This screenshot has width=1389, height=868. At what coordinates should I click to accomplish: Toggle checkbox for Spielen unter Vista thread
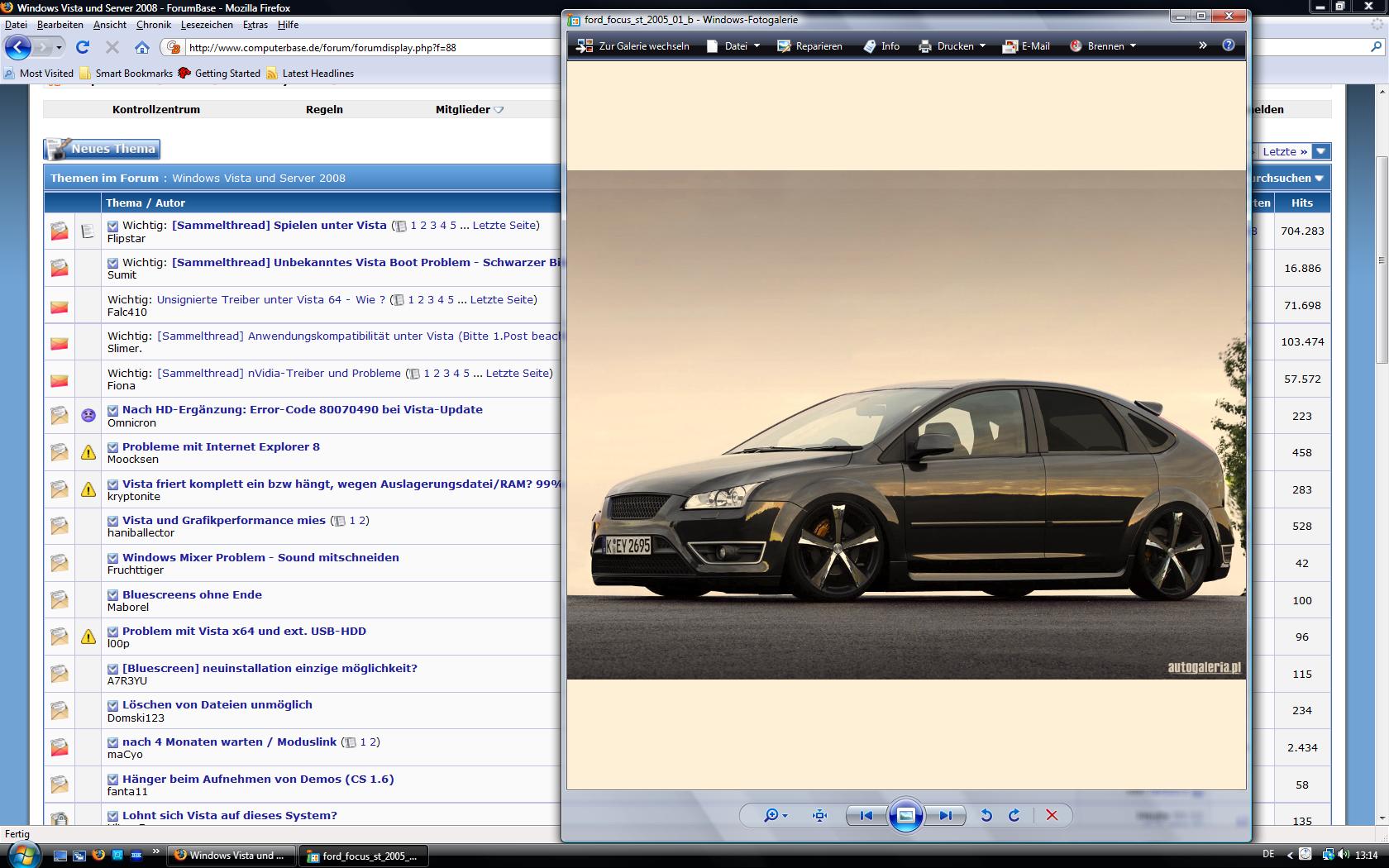[113, 226]
